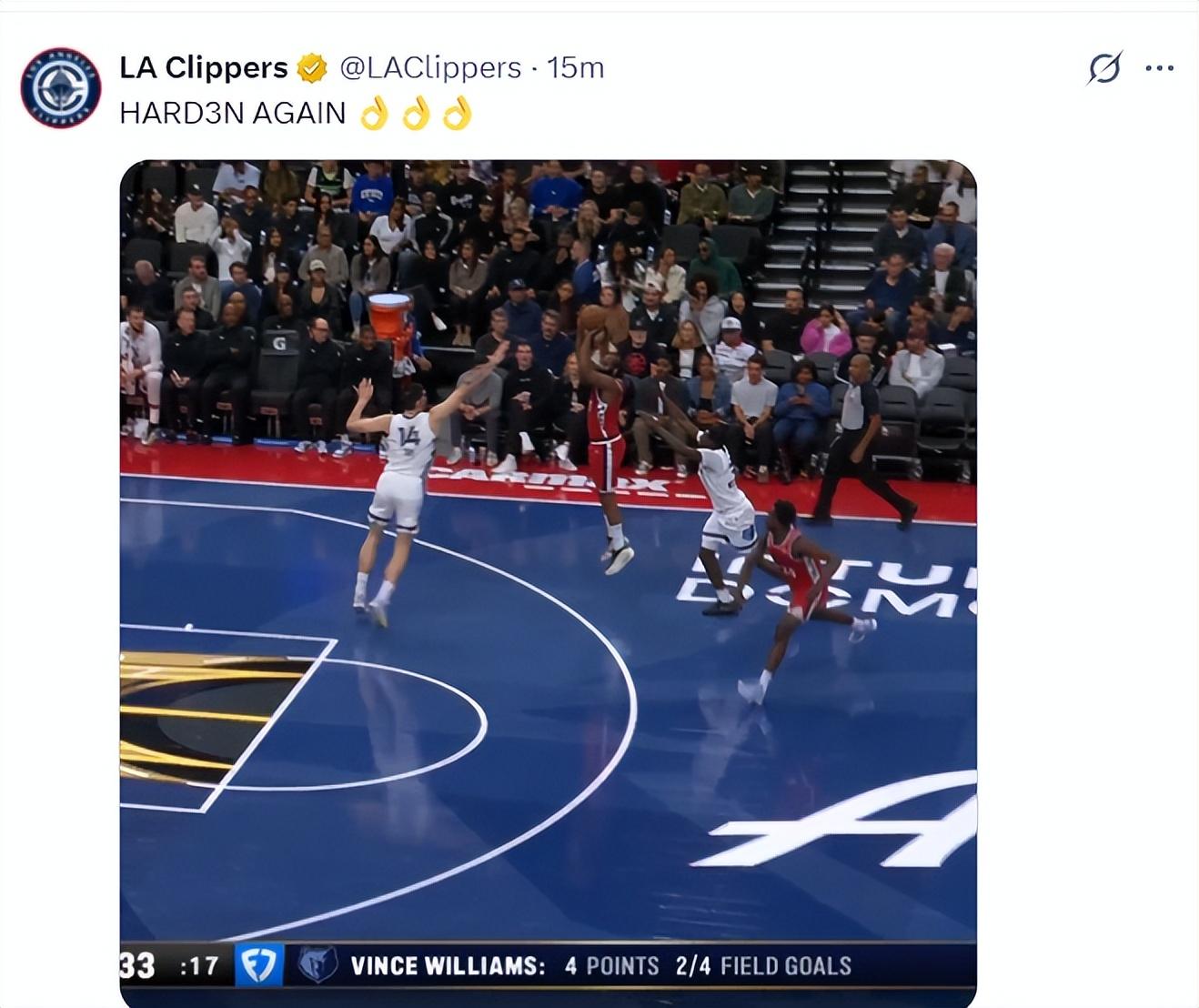
Task: Click the VINCE WILLIAMS name text
Action: tap(448, 966)
